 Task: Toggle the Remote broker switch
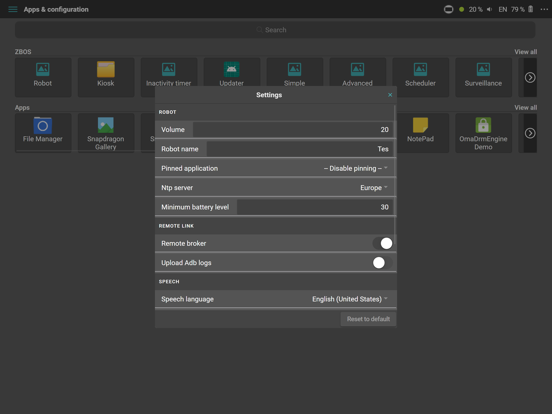pos(383,243)
